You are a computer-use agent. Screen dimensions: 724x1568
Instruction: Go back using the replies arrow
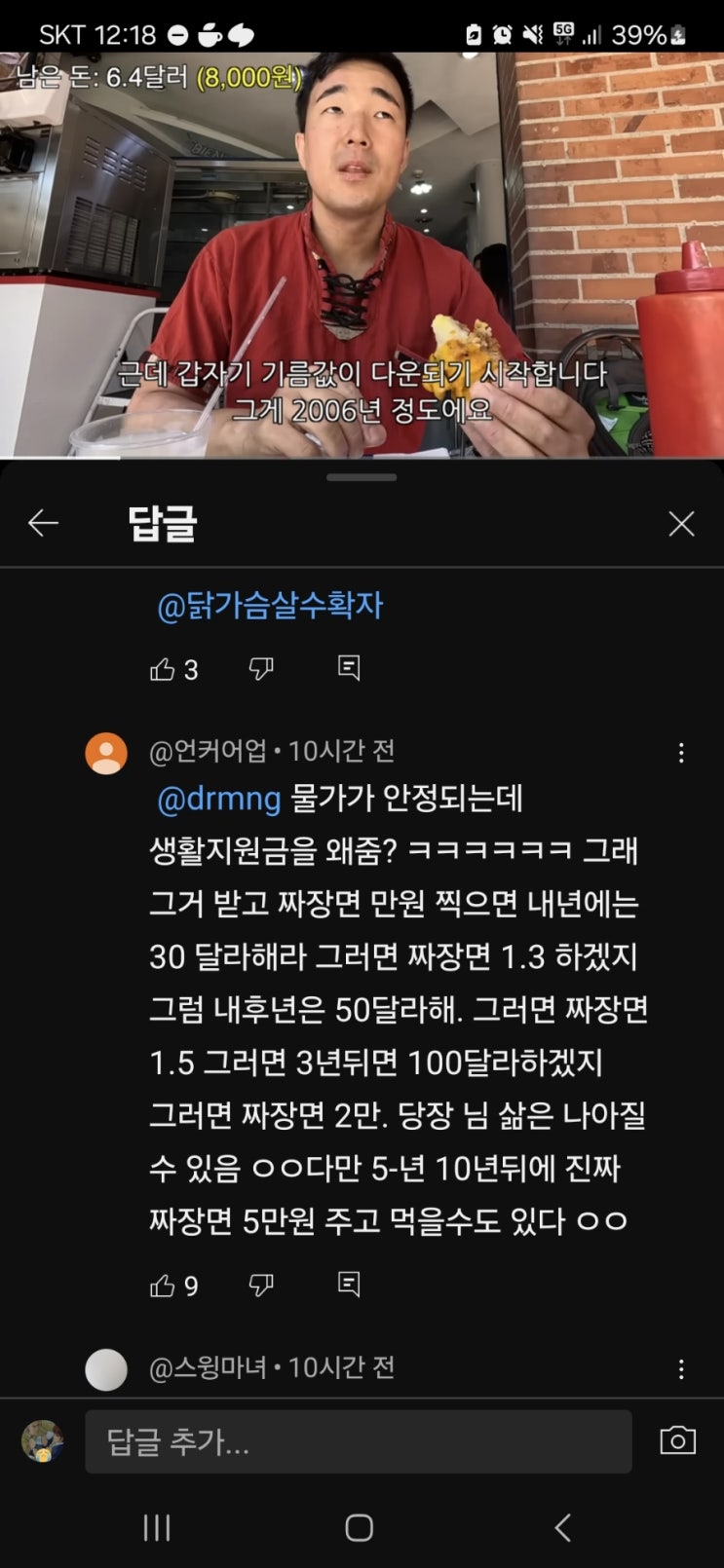44,523
